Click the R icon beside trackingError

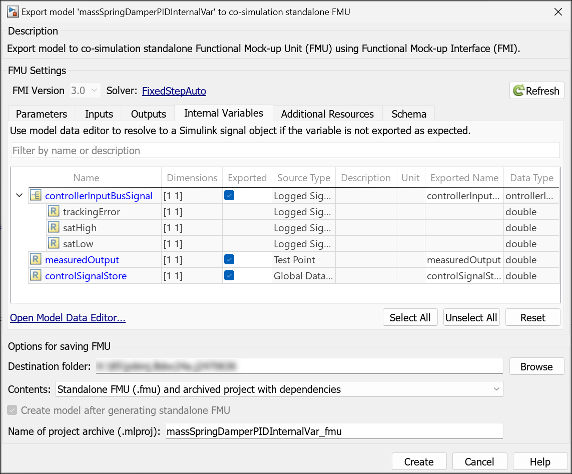point(53,212)
